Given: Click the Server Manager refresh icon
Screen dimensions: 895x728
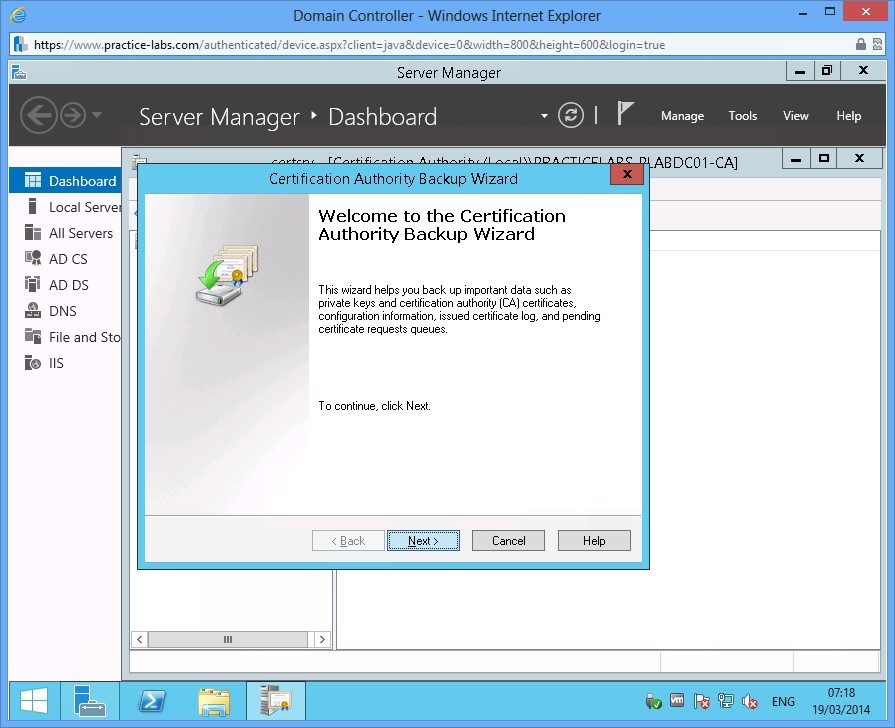Looking at the screenshot, I should click(x=571, y=115).
